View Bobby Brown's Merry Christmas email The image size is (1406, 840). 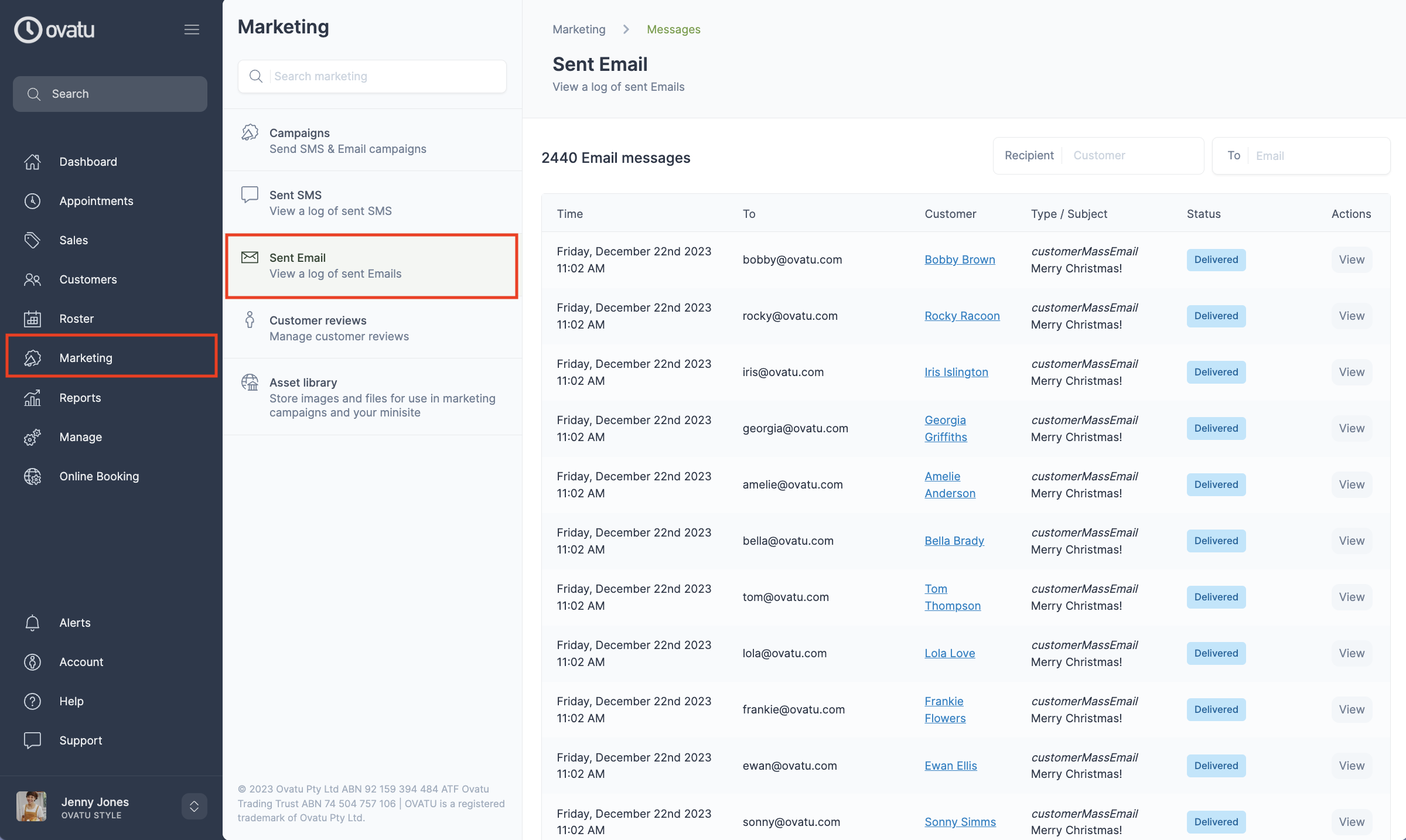coord(1351,259)
